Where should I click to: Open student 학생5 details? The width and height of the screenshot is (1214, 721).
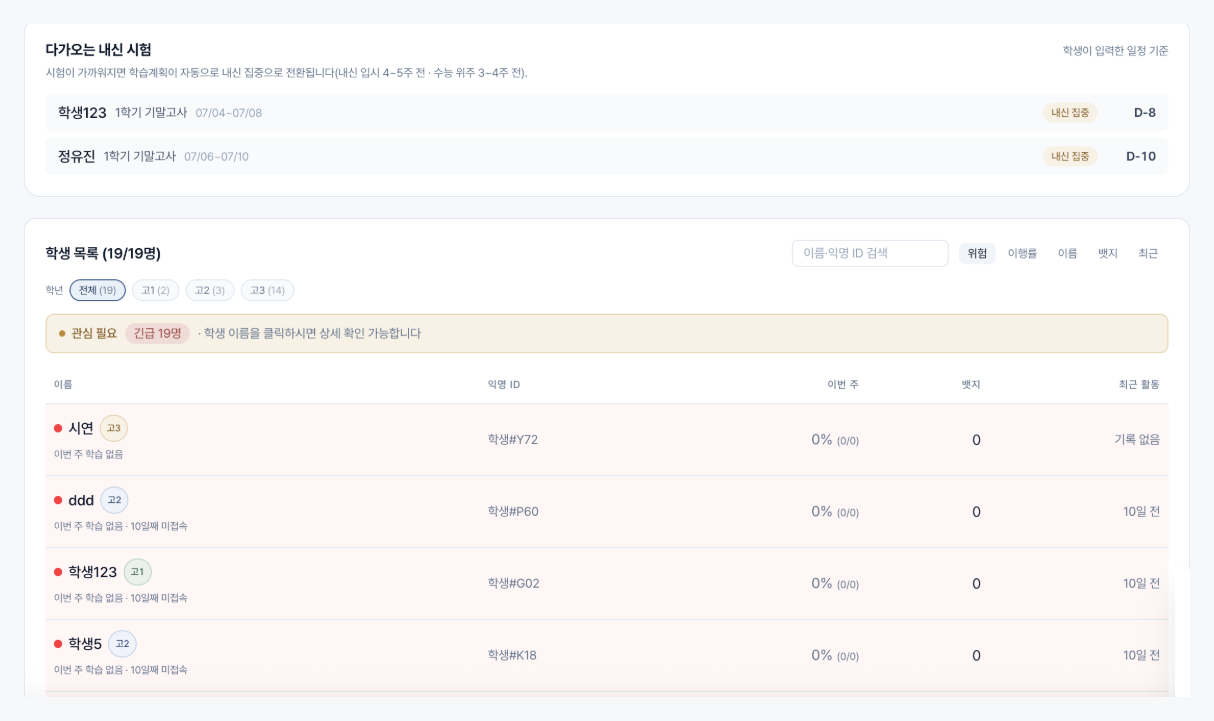(85, 644)
